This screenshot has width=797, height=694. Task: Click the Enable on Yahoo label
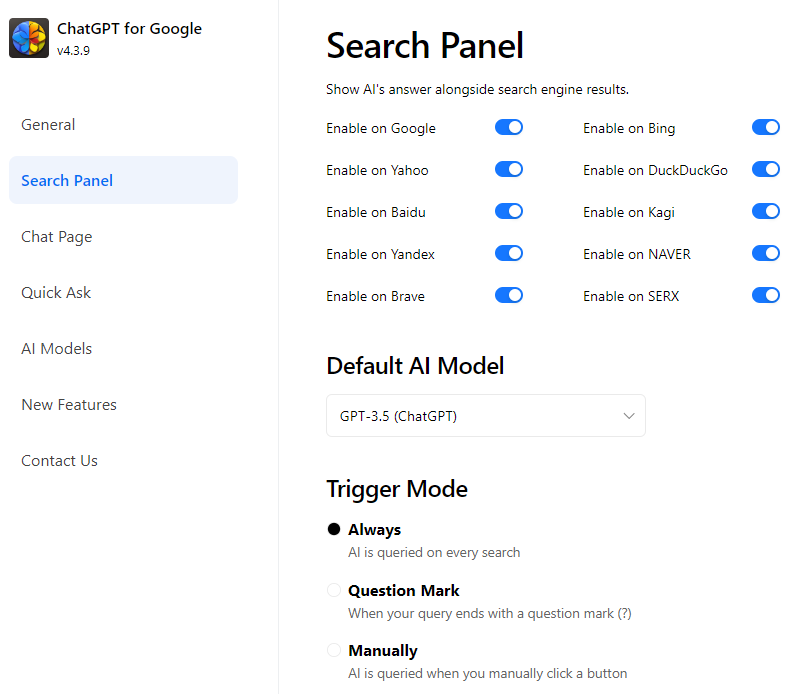click(377, 170)
